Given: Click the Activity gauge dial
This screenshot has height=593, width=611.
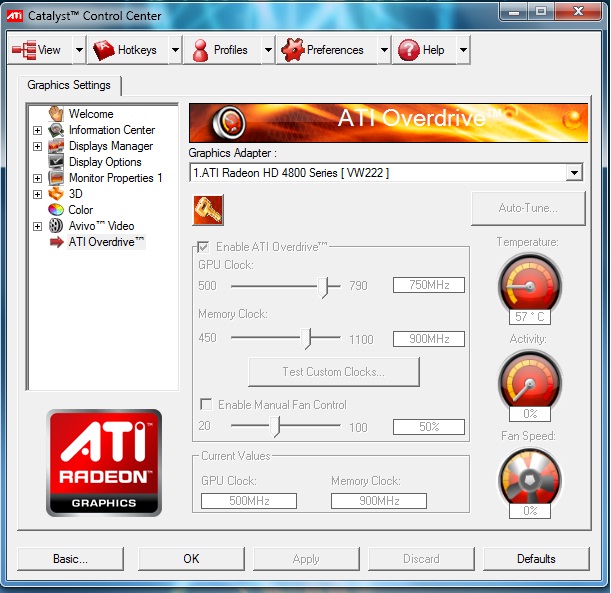Looking at the screenshot, I should tap(530, 381).
